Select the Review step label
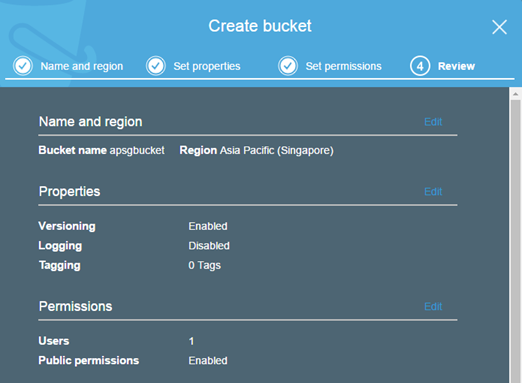The image size is (522, 383). (x=456, y=66)
